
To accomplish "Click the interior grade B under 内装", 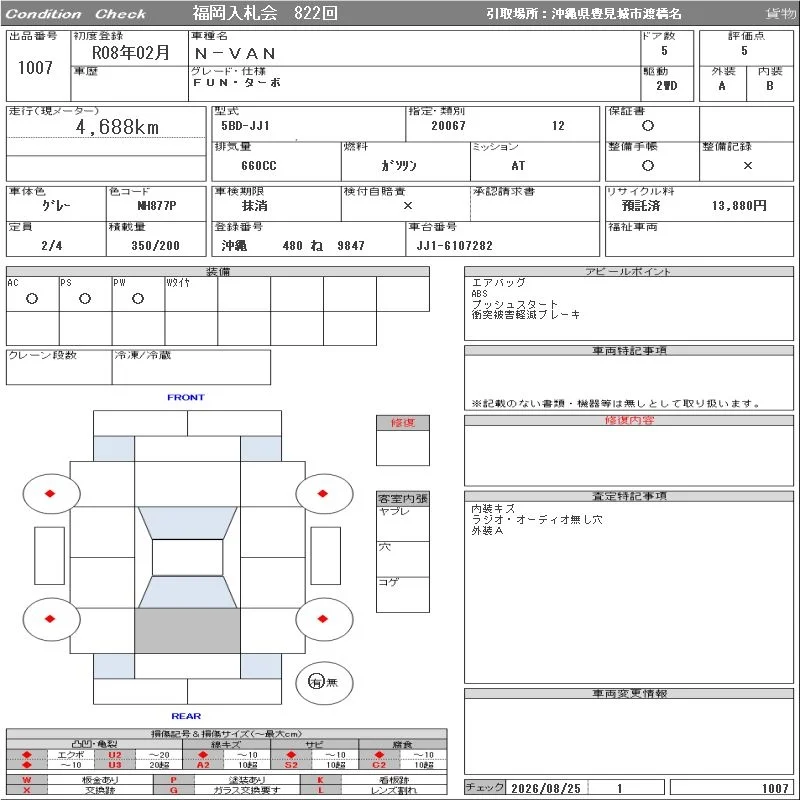I will click(x=769, y=86).
